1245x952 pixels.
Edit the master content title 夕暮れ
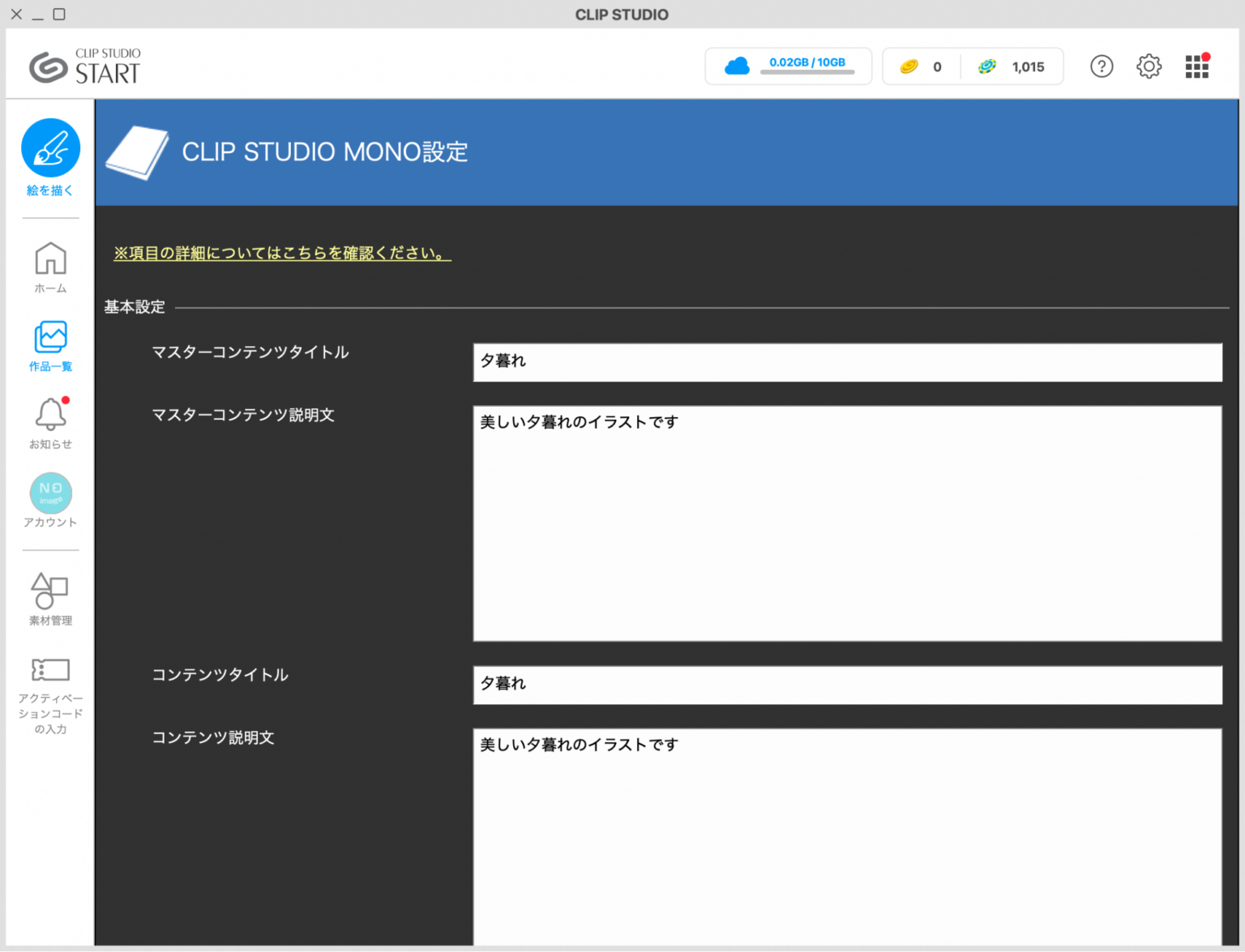[x=847, y=362]
